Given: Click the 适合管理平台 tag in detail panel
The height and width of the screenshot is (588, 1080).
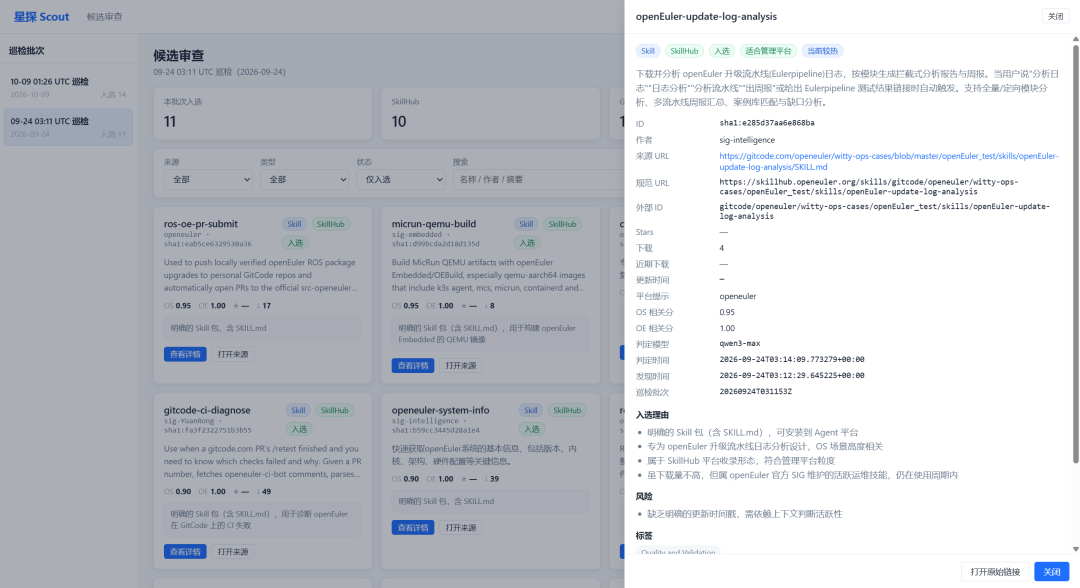Looking at the screenshot, I should [768, 51].
